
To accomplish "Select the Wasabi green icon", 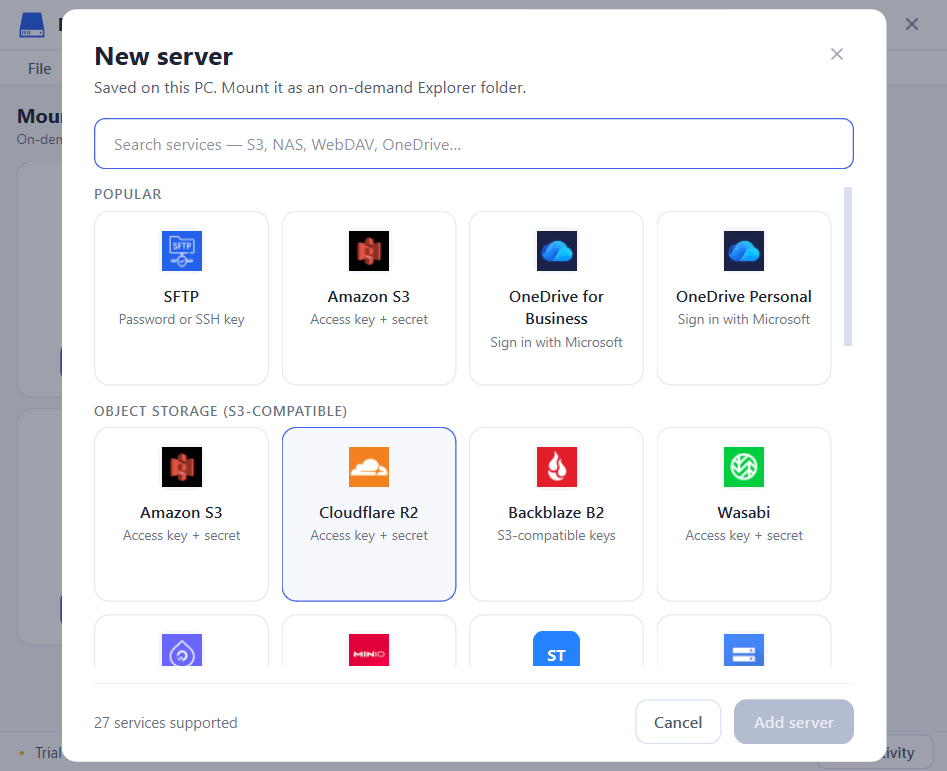I will pyautogui.click(x=744, y=467).
